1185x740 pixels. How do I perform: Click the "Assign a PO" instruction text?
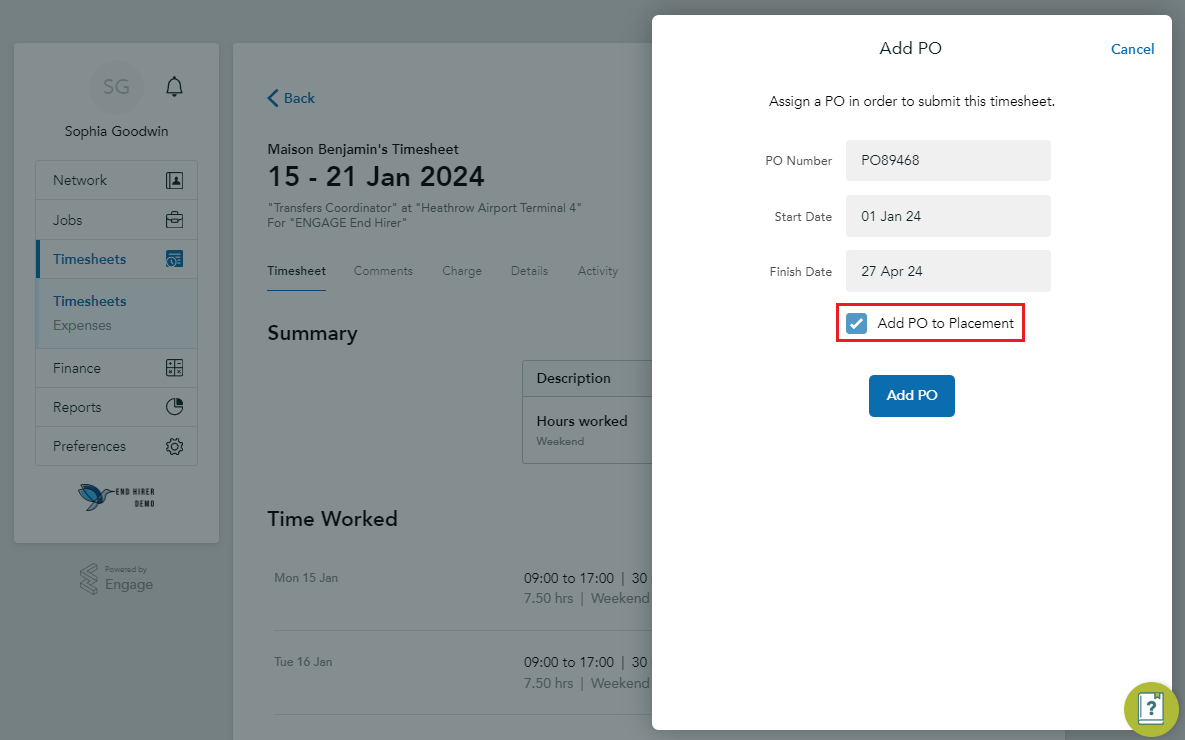911,101
